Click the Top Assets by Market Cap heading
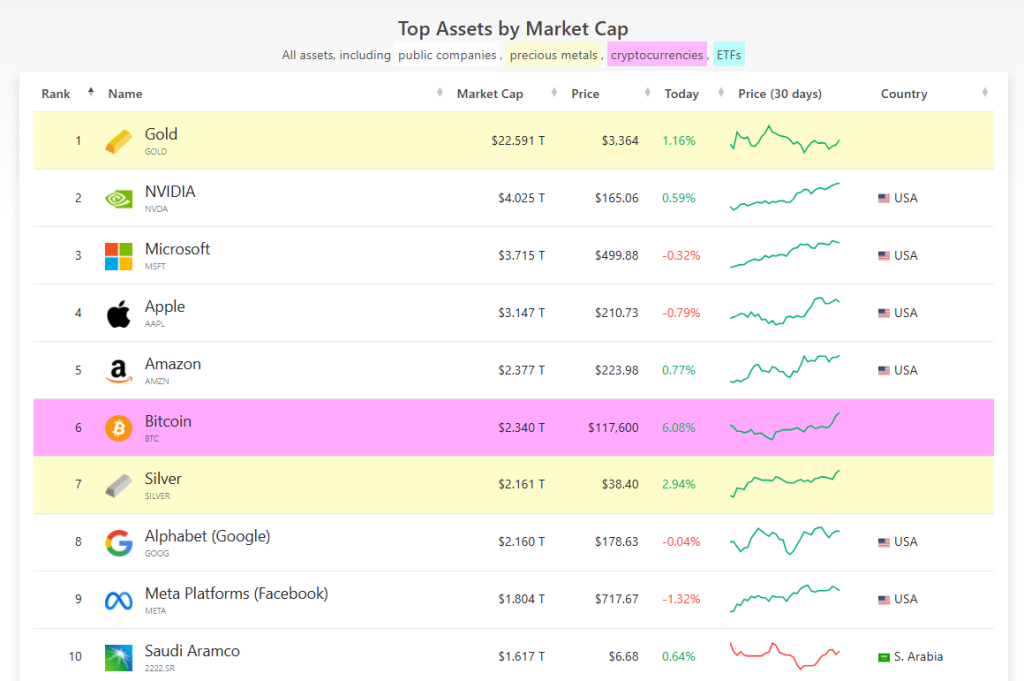This screenshot has height=681, width=1024. [x=513, y=29]
